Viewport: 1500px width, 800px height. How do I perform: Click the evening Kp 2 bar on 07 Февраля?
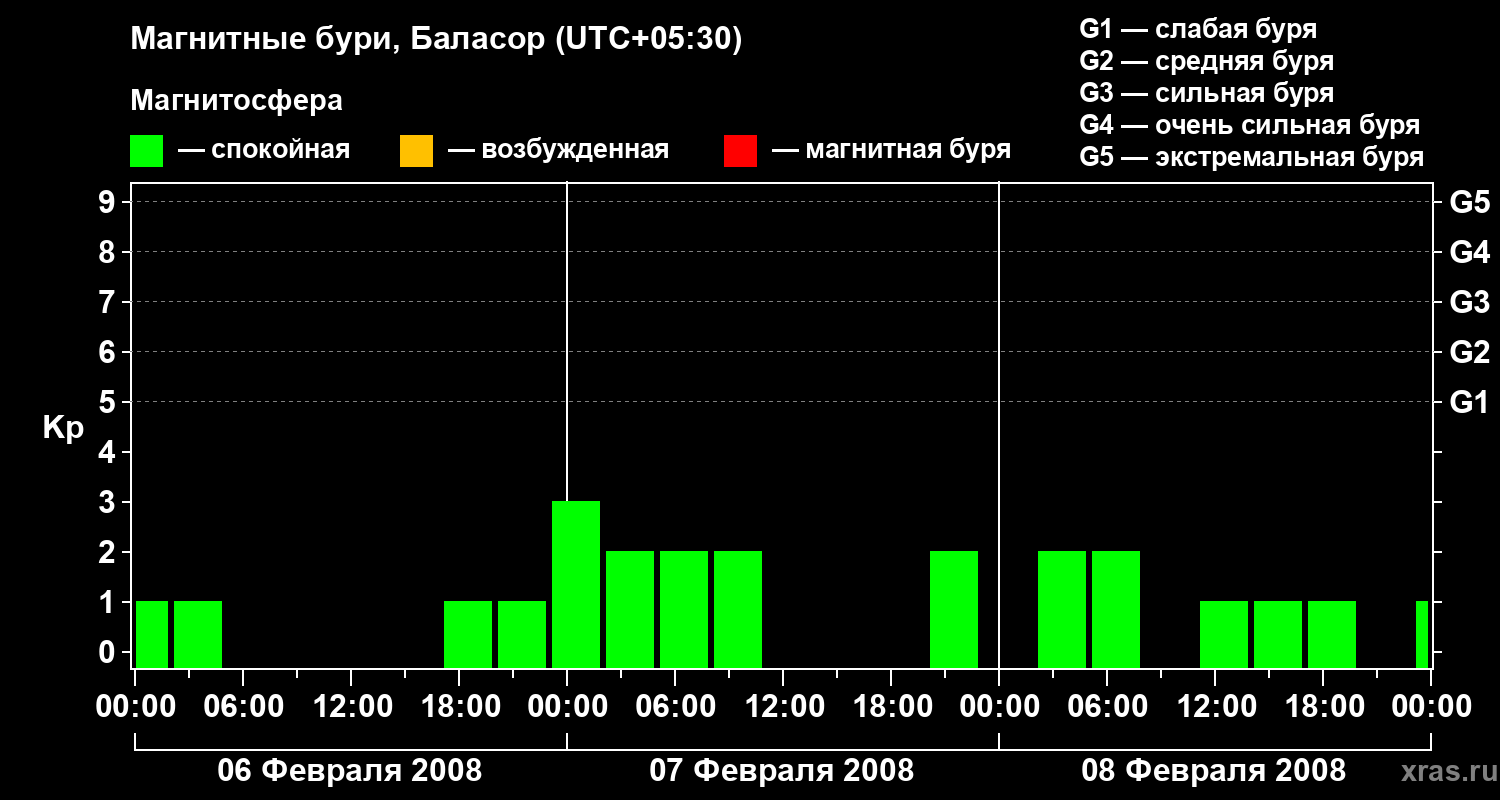(954, 609)
